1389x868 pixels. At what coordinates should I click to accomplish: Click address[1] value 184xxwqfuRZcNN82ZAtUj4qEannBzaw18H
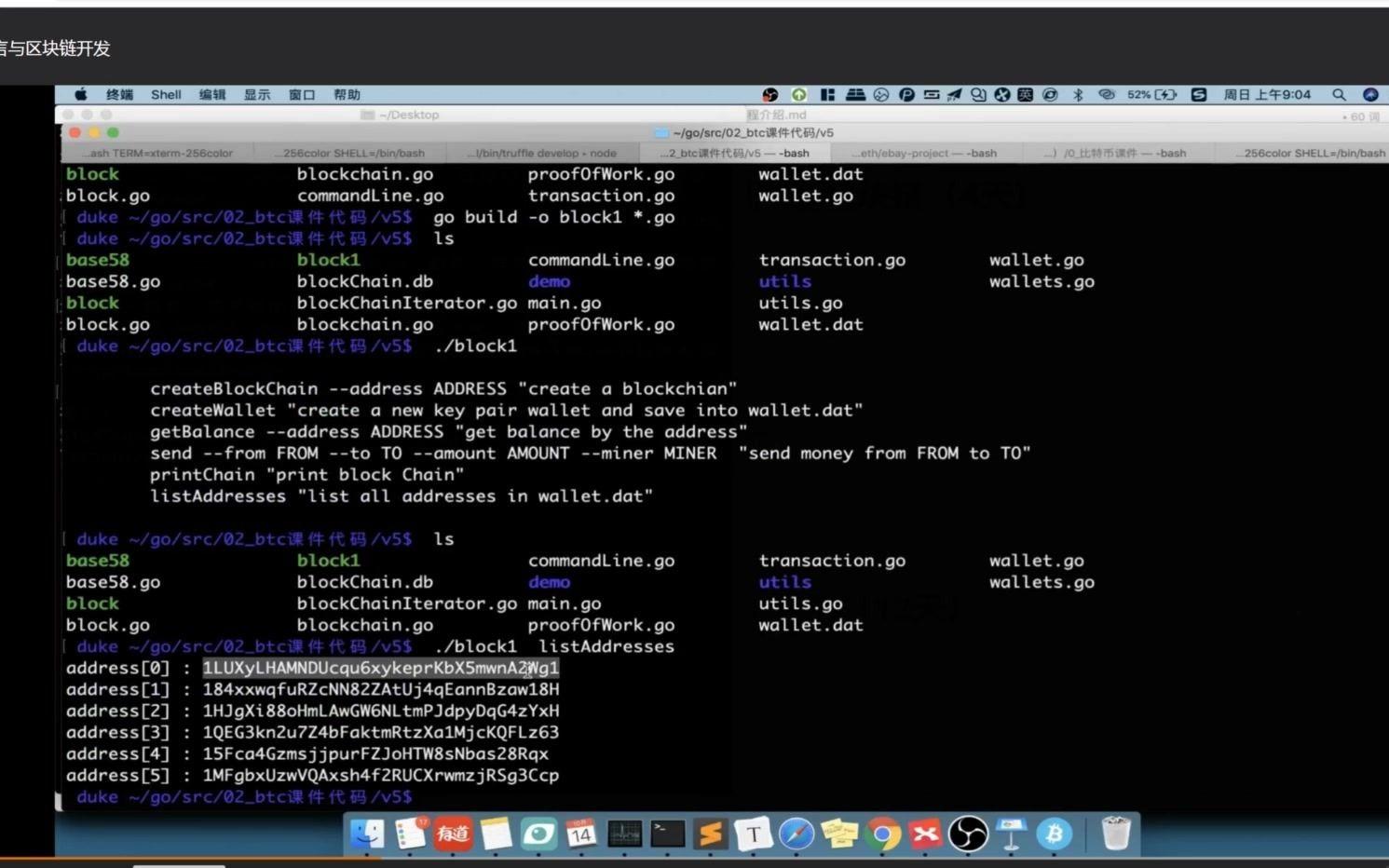coord(381,689)
